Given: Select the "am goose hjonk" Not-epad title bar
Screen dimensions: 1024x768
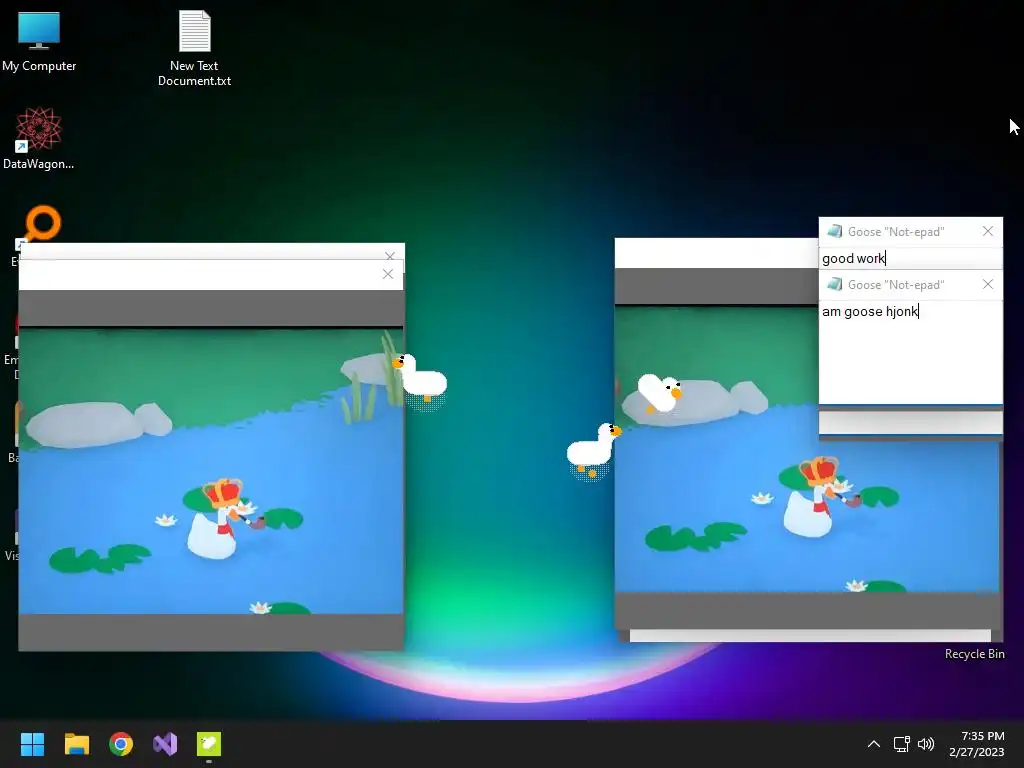Looking at the screenshot, I should tap(910, 285).
